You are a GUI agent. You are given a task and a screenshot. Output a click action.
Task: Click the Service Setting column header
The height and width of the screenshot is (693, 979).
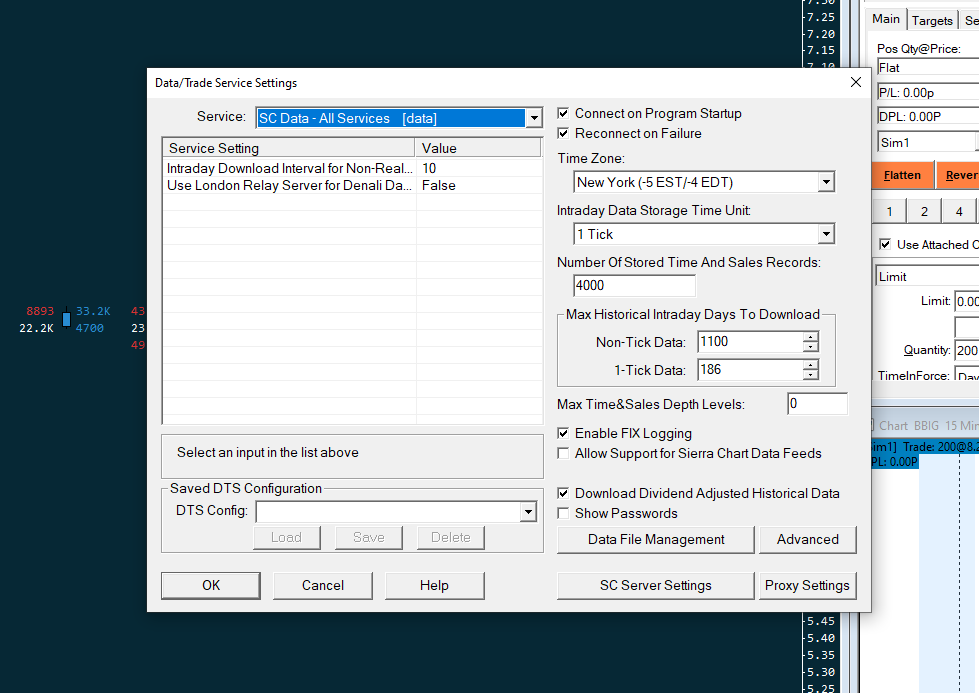coord(288,148)
